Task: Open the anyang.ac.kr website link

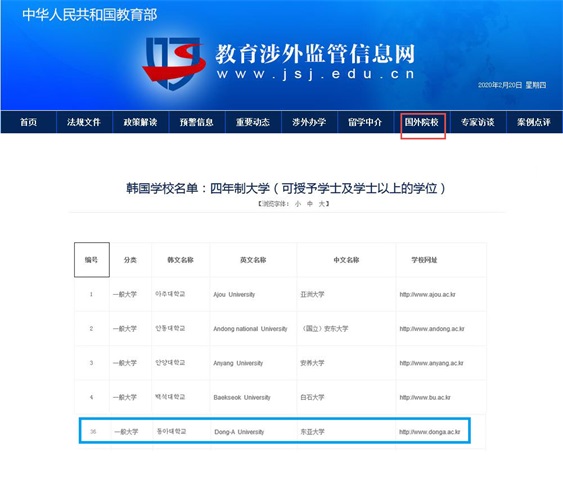Action: click(x=431, y=363)
